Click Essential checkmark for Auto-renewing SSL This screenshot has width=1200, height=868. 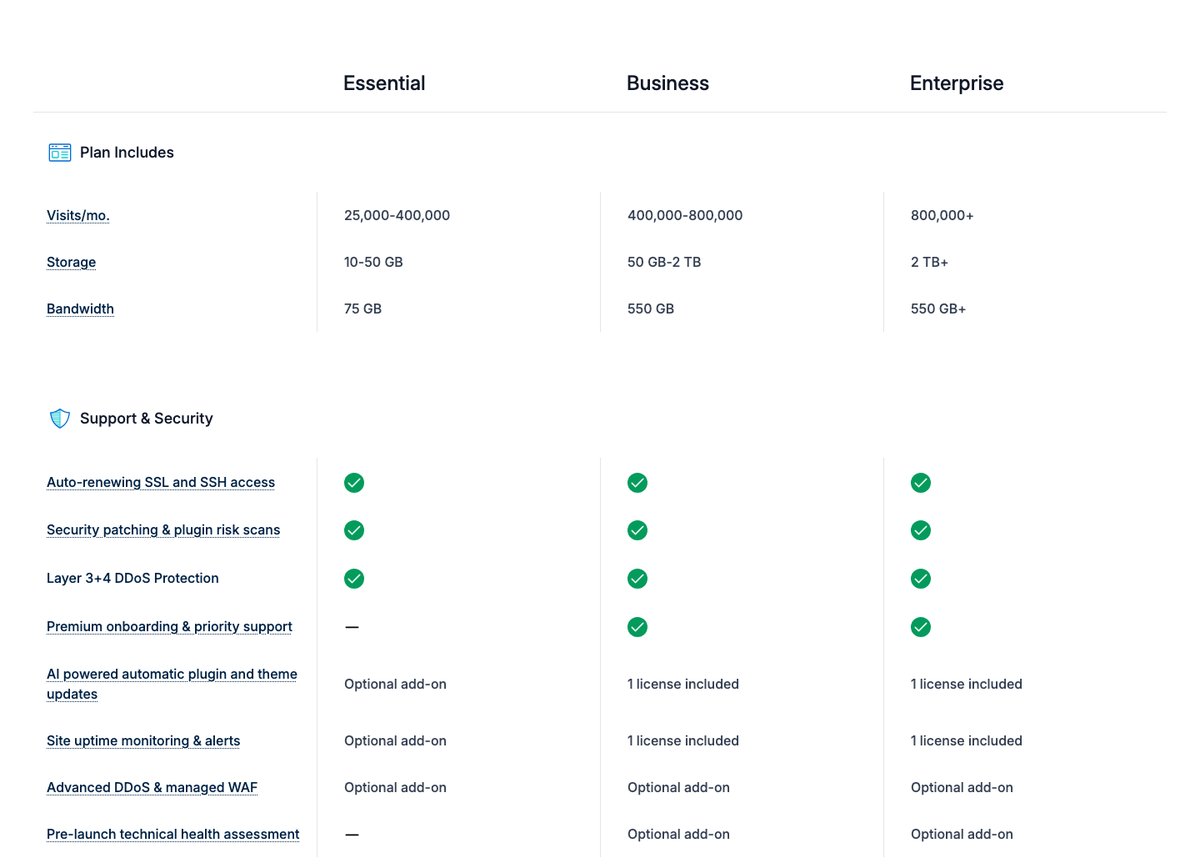point(354,483)
